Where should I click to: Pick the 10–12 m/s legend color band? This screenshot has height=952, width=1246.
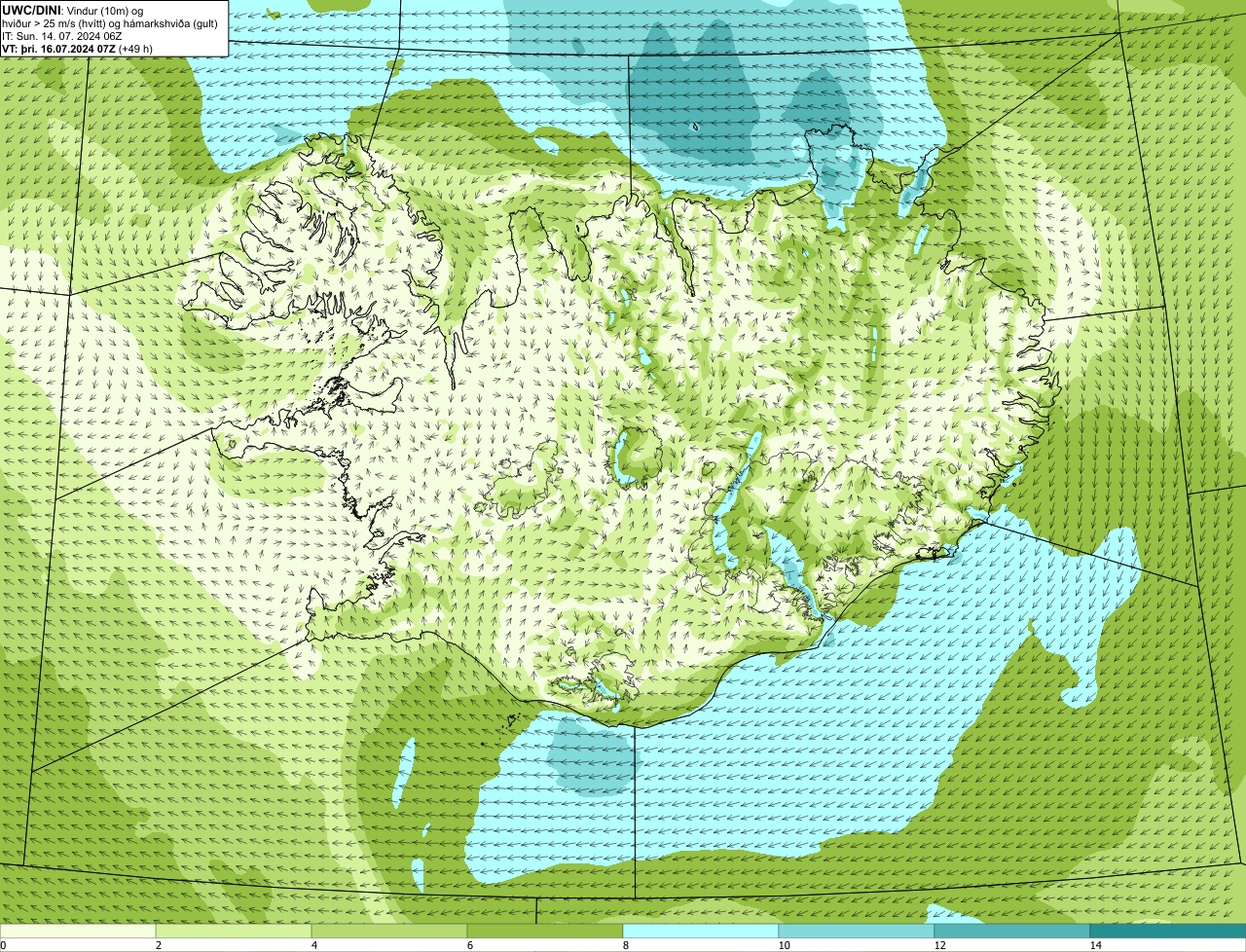click(x=856, y=931)
